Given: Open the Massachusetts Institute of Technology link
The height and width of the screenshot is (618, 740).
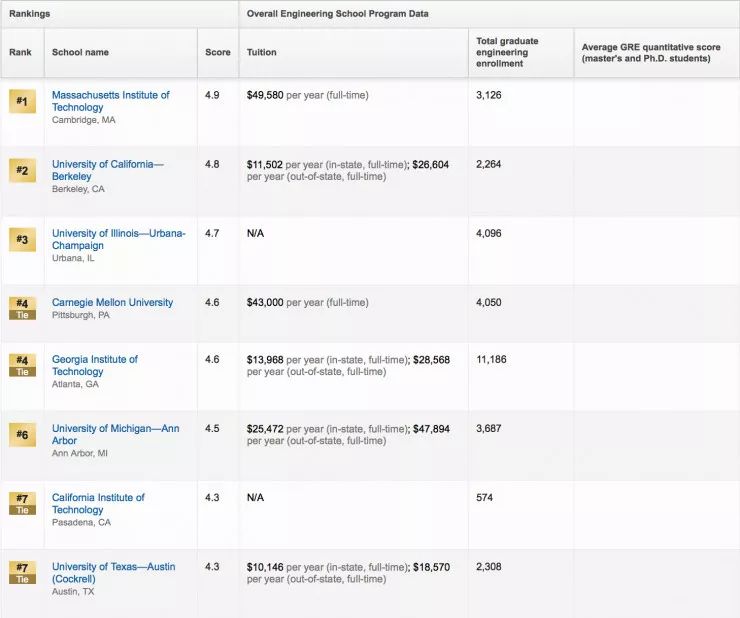Looking at the screenshot, I should click(110, 101).
